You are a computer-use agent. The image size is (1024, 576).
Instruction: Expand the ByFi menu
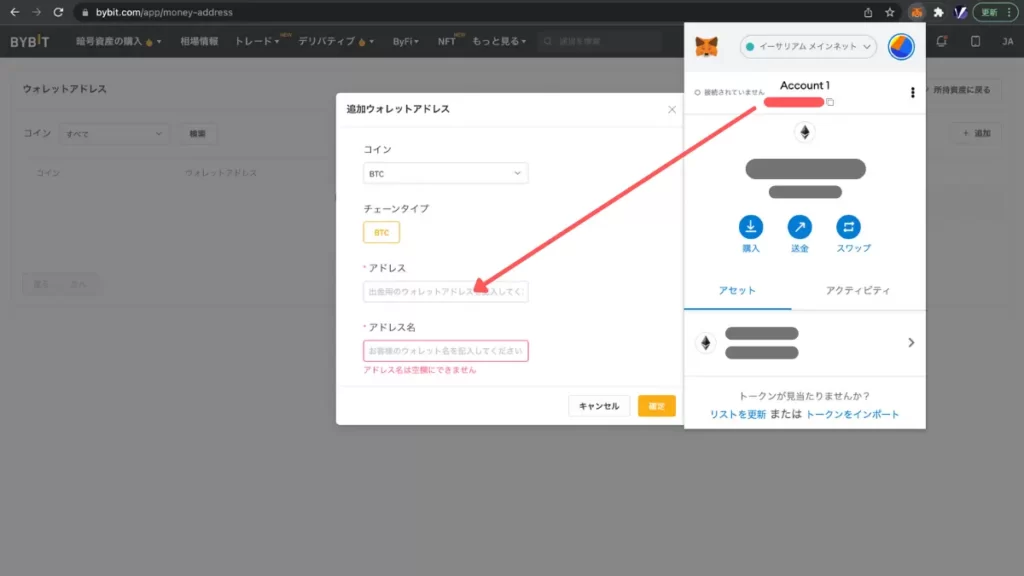(x=406, y=41)
